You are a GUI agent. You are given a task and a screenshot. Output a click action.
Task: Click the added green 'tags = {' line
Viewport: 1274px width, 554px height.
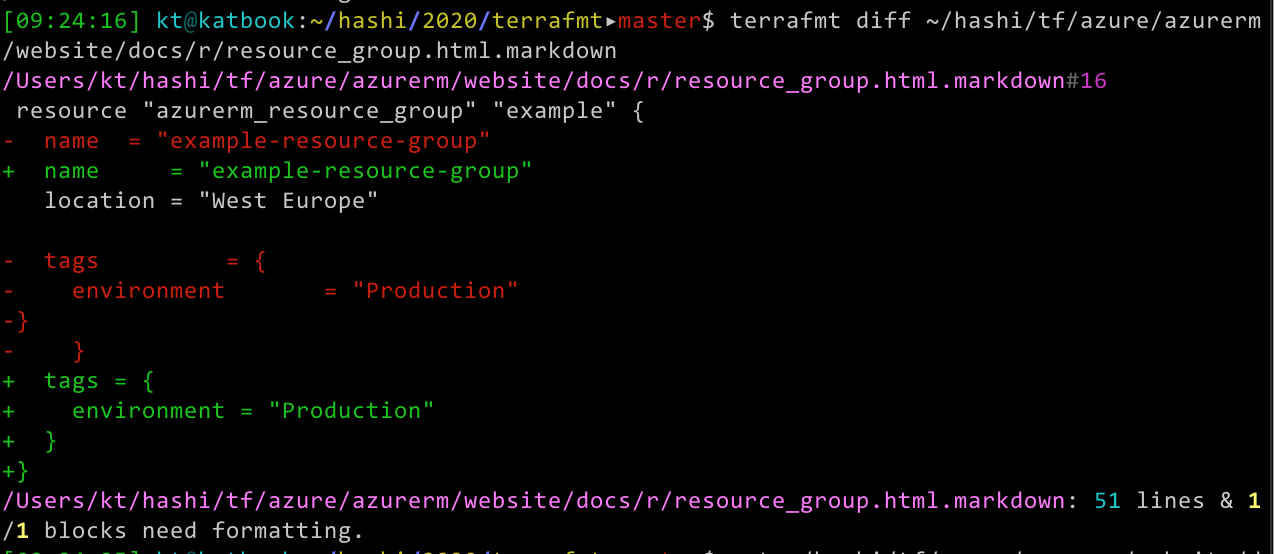coord(79,381)
